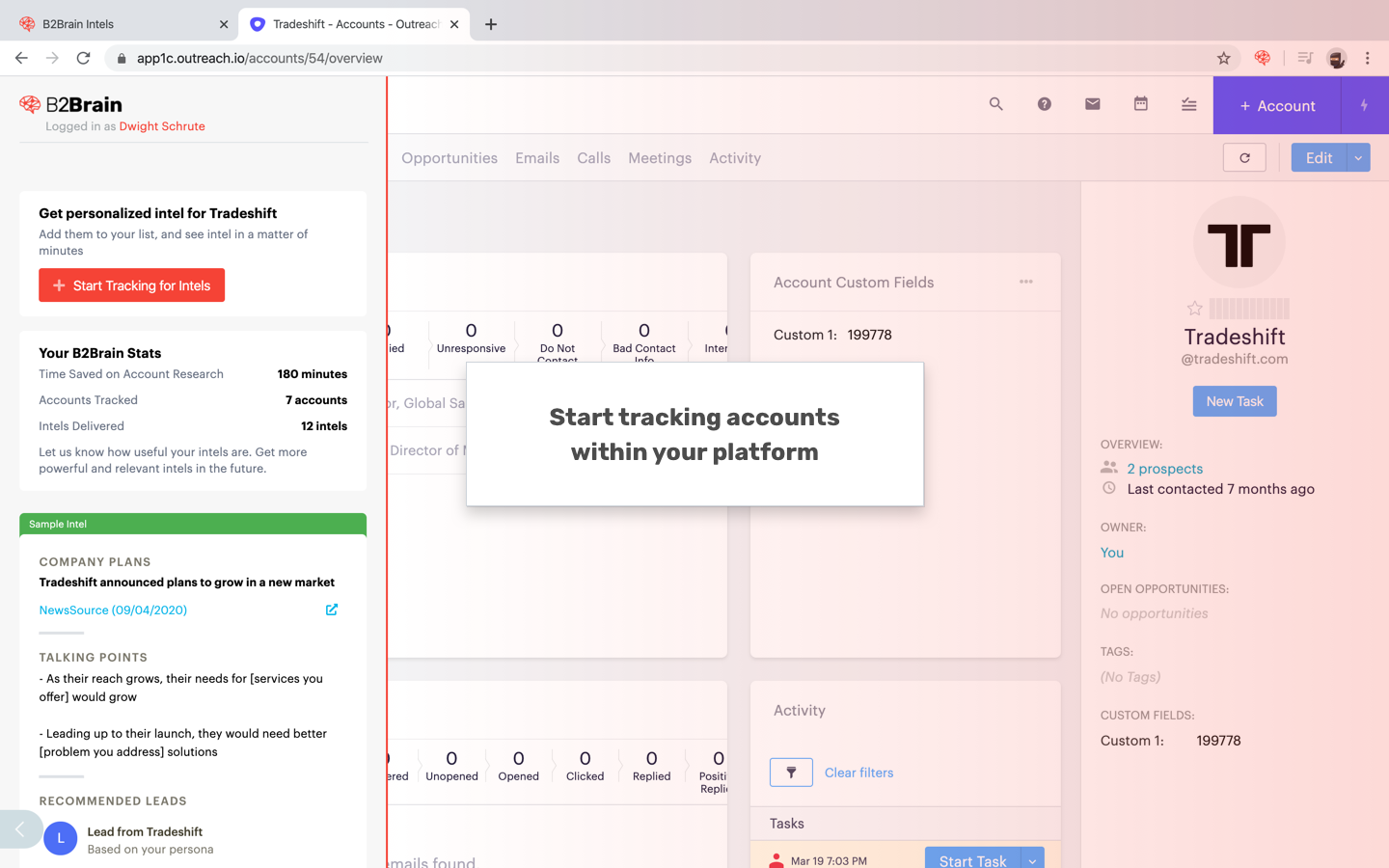This screenshot has height=868, width=1389.
Task: Bookmark this page with star icon
Action: pyautogui.click(x=1224, y=58)
